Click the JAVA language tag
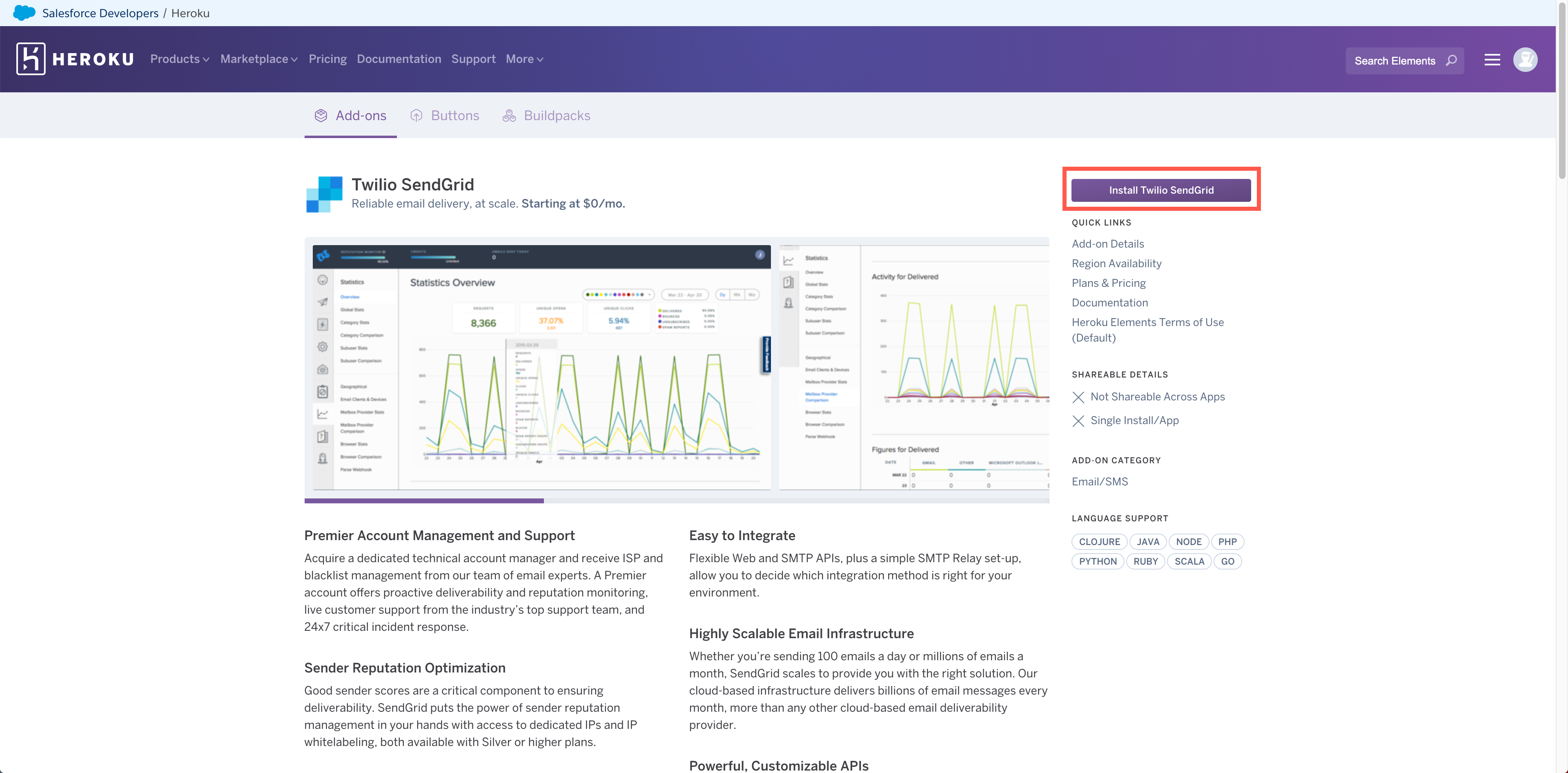The height and width of the screenshot is (773, 1568). [1147, 541]
